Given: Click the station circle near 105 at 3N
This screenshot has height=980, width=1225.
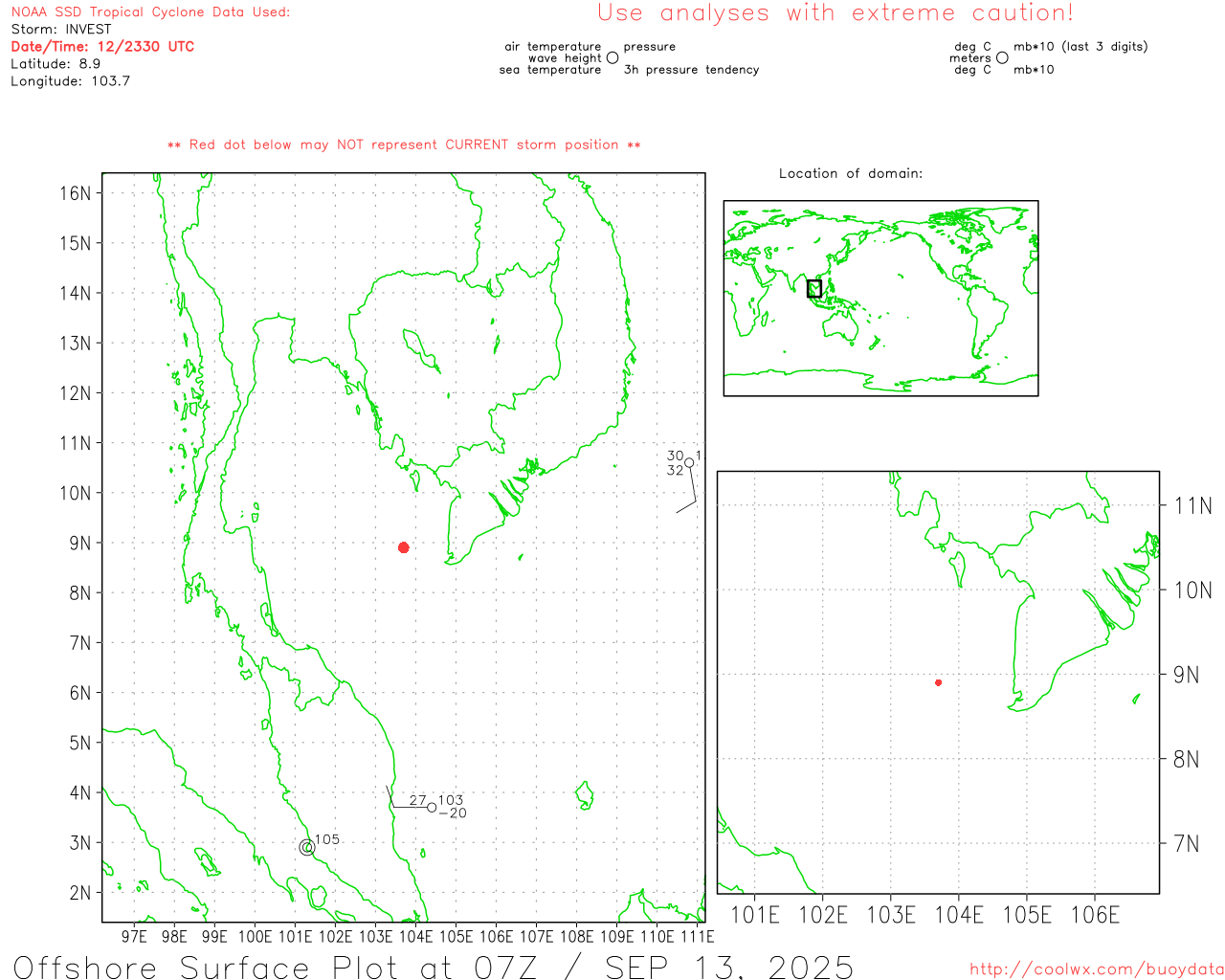Looking at the screenshot, I should (306, 847).
